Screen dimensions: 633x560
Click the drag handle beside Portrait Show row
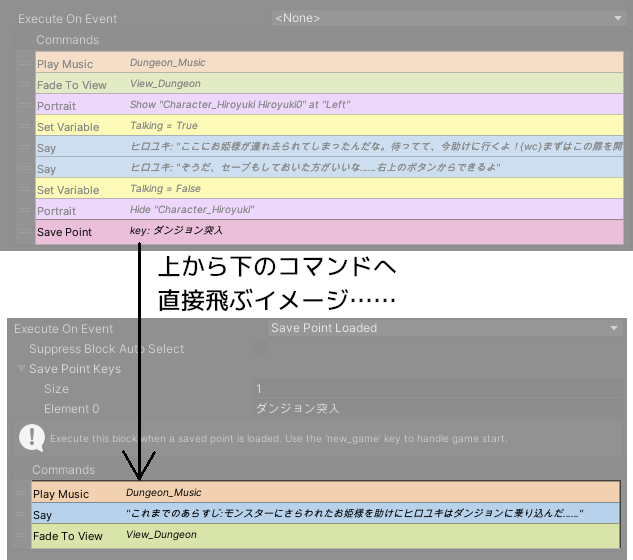click(25, 105)
